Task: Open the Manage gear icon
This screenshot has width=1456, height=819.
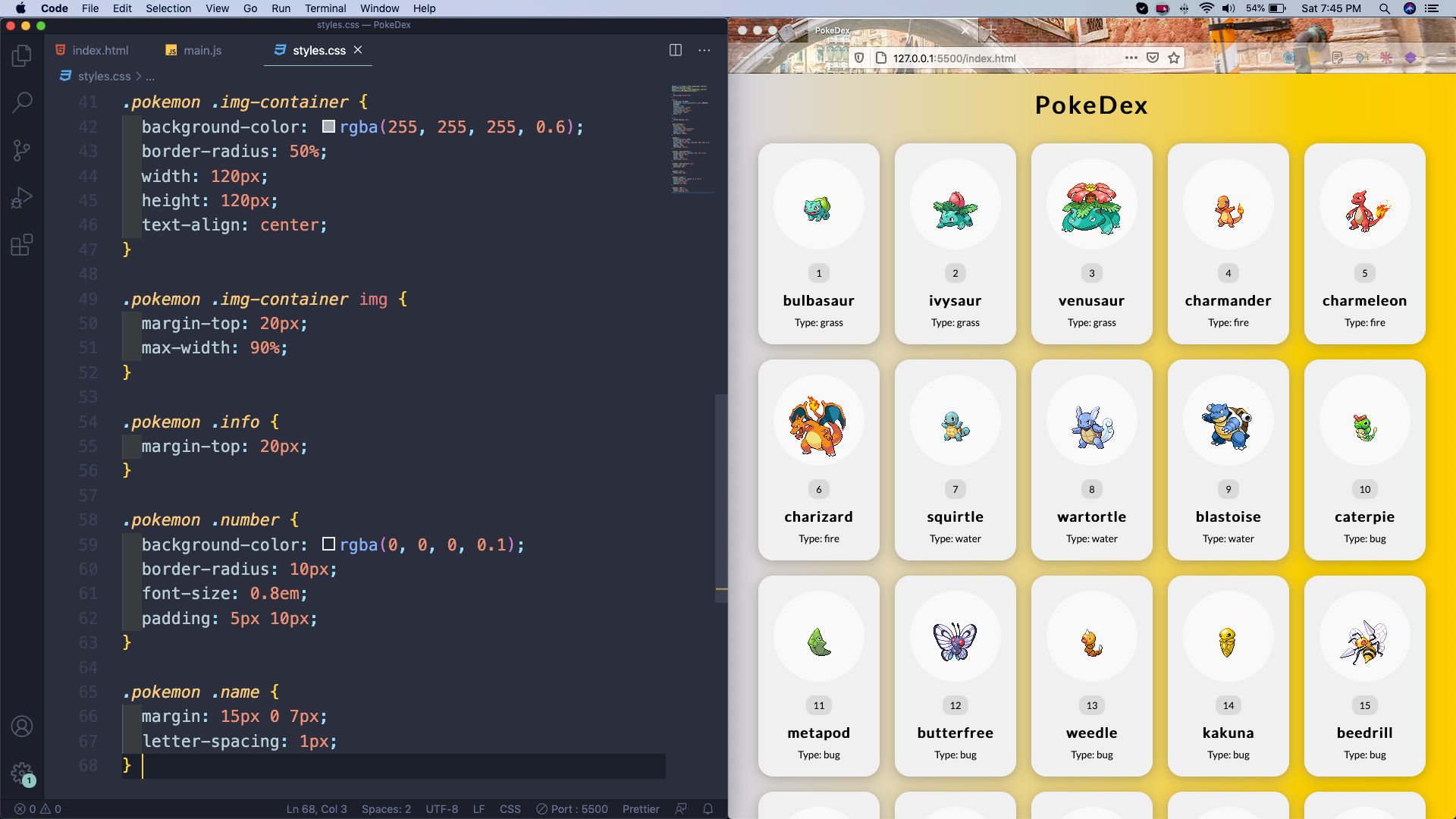Action: (x=22, y=773)
